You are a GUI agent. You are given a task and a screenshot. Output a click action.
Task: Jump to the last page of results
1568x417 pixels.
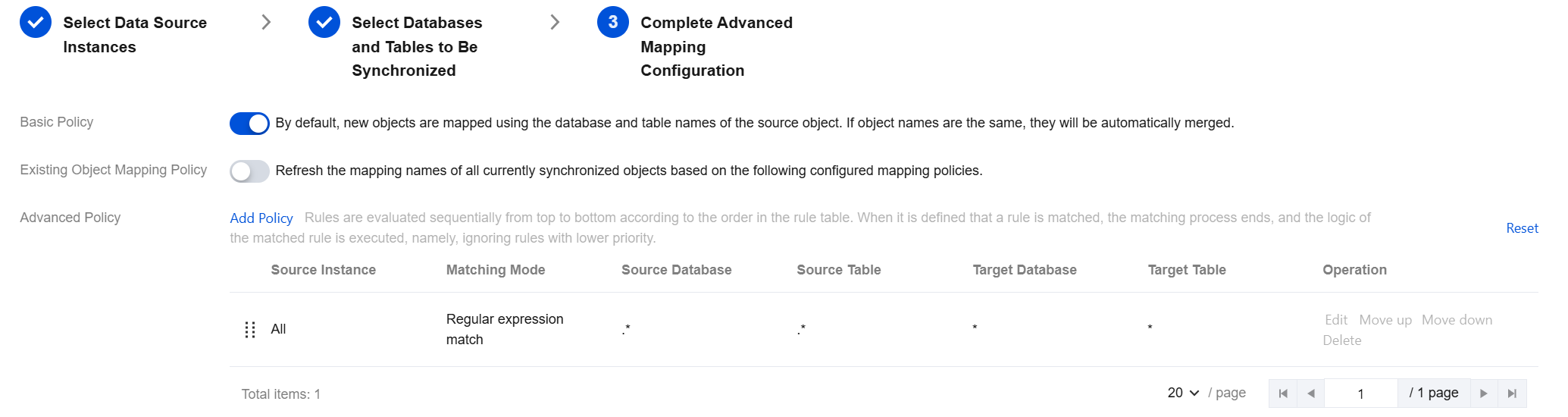click(1512, 393)
